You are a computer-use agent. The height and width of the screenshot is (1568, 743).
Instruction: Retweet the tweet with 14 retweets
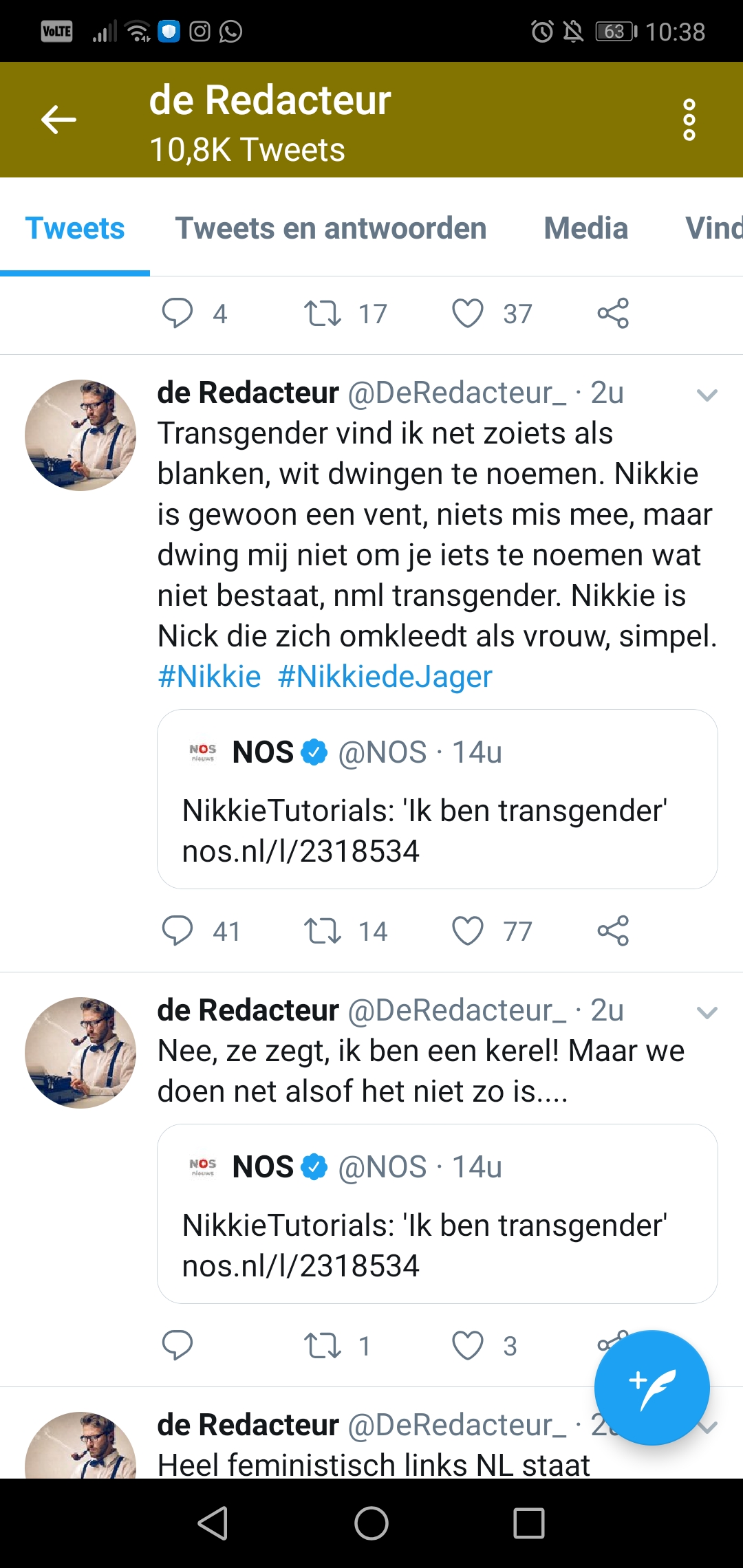323,930
